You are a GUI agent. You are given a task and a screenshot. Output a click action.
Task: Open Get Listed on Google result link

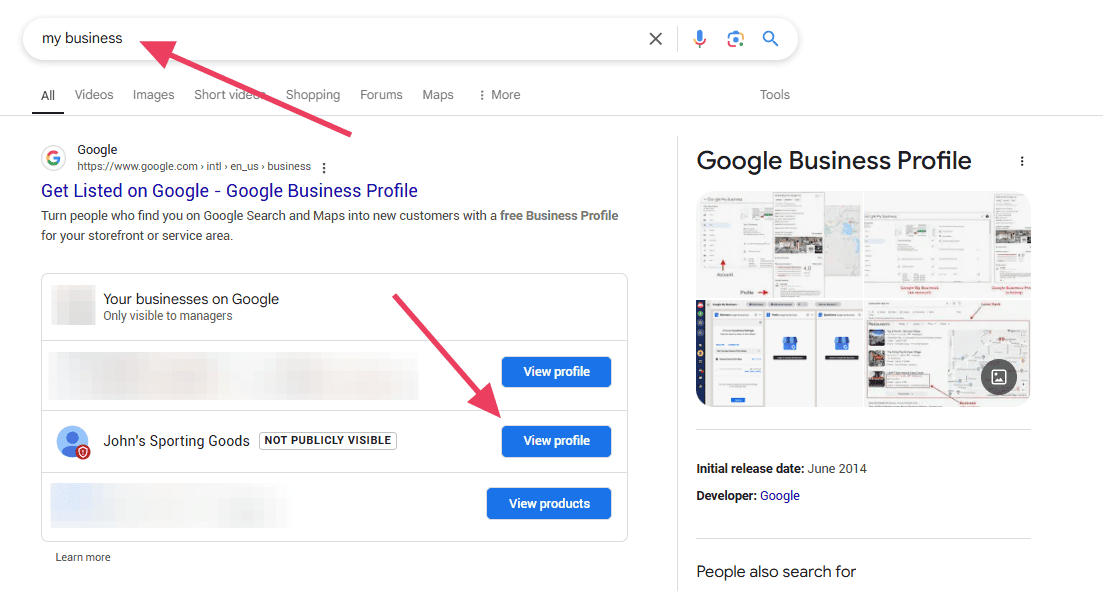click(228, 190)
